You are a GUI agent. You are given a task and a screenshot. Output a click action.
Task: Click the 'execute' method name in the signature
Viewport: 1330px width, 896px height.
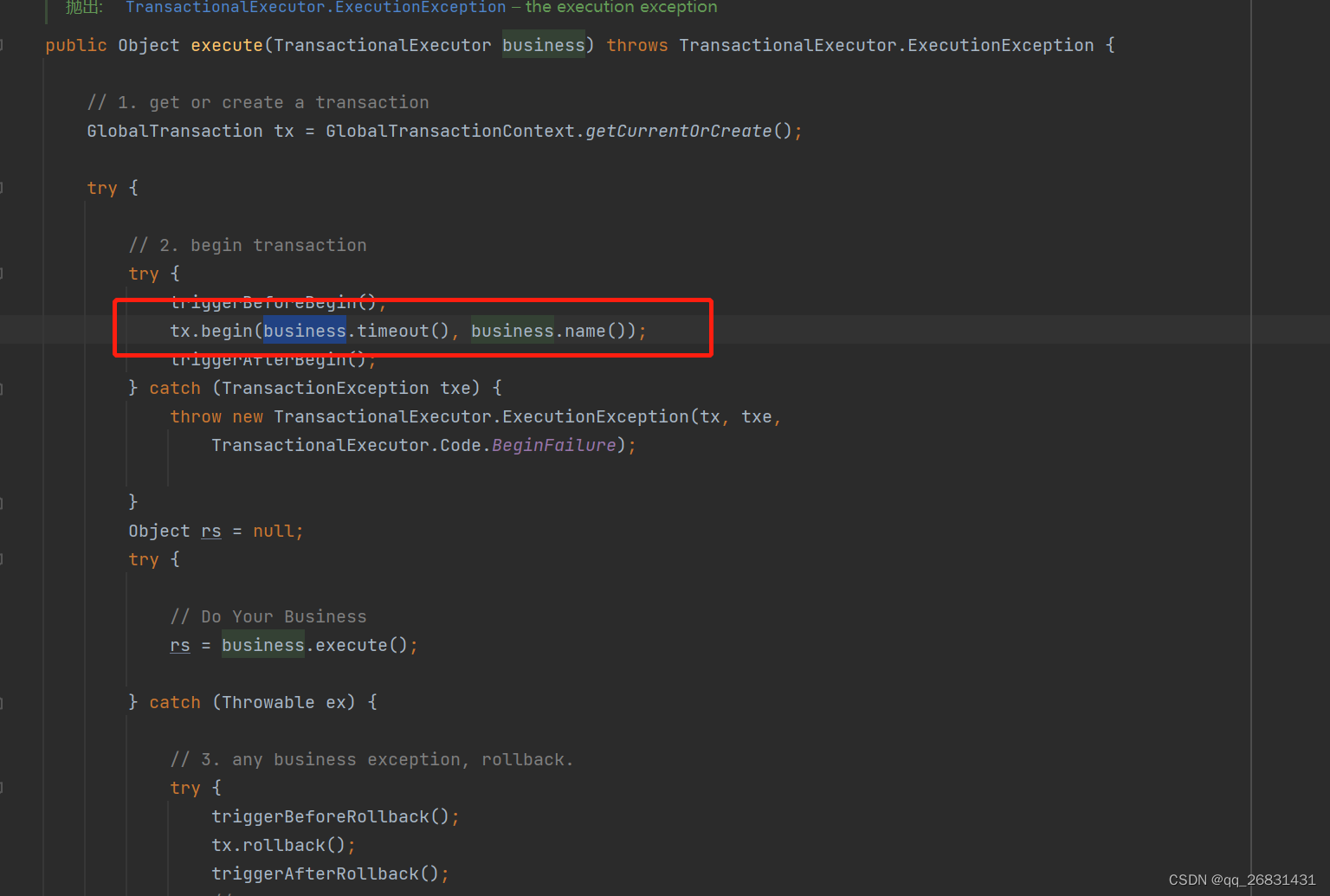pos(227,45)
